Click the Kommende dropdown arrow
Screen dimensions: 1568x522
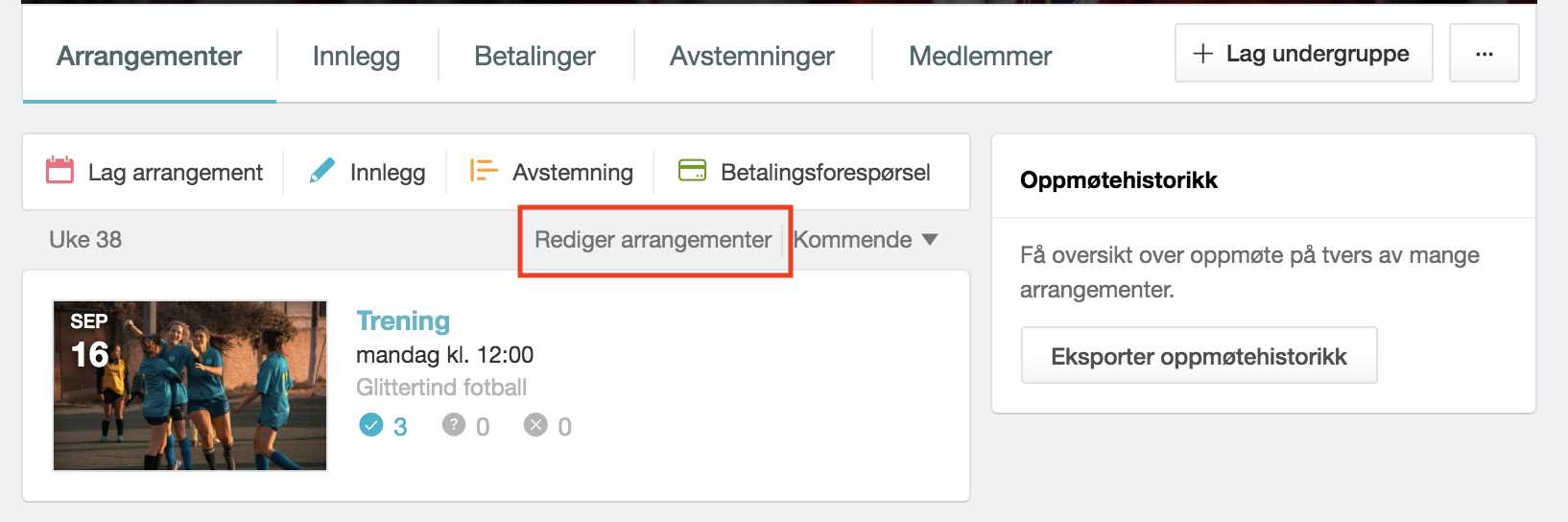(929, 240)
